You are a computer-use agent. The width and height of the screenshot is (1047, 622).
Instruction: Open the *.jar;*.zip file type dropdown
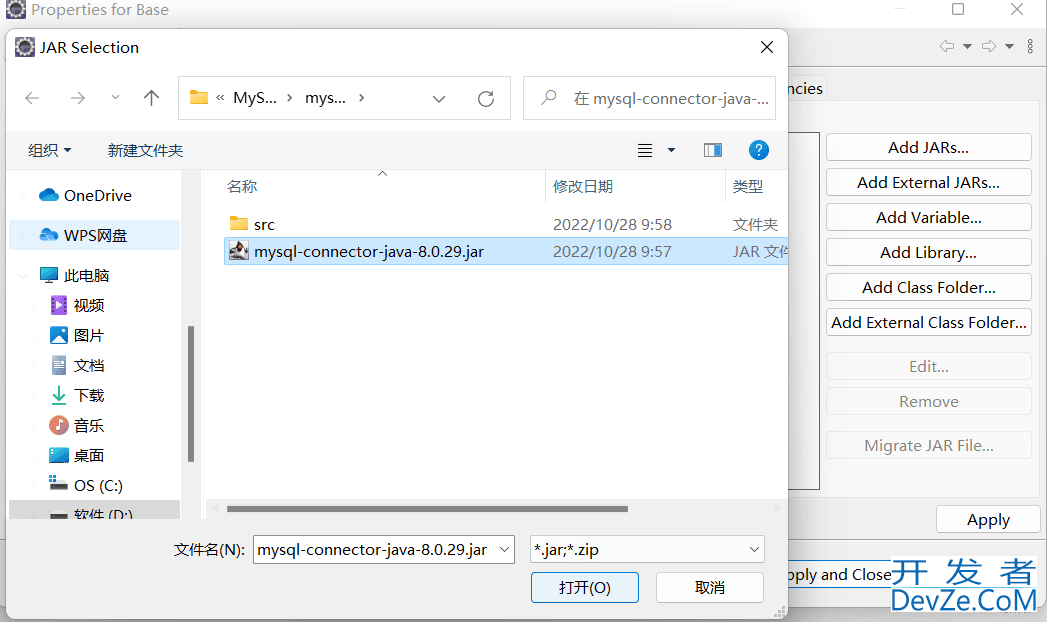(x=648, y=549)
